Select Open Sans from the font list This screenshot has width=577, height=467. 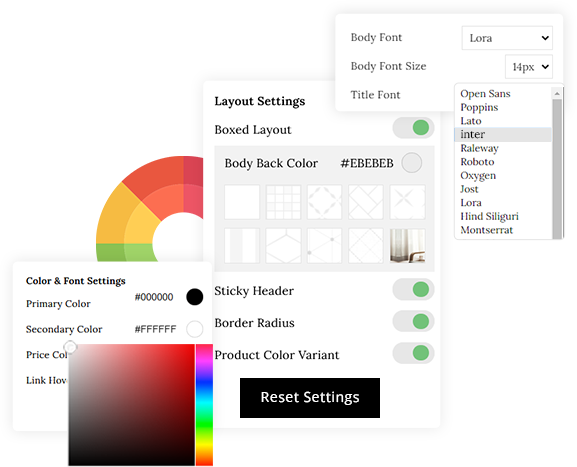point(485,93)
